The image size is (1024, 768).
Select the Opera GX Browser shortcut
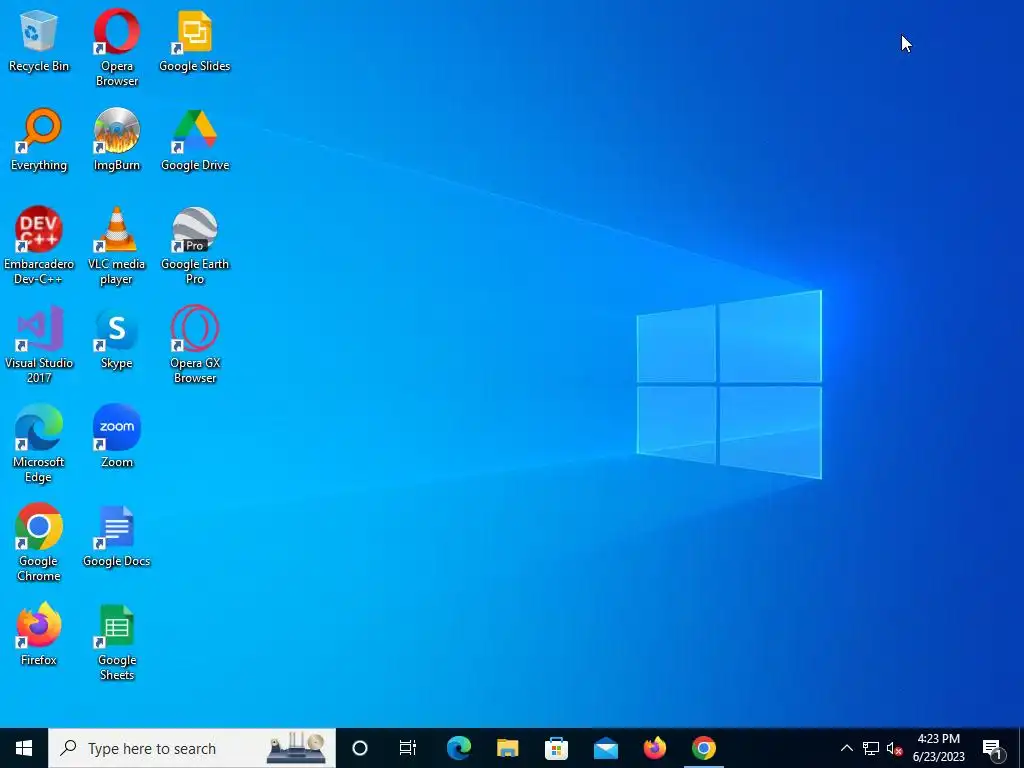(195, 345)
